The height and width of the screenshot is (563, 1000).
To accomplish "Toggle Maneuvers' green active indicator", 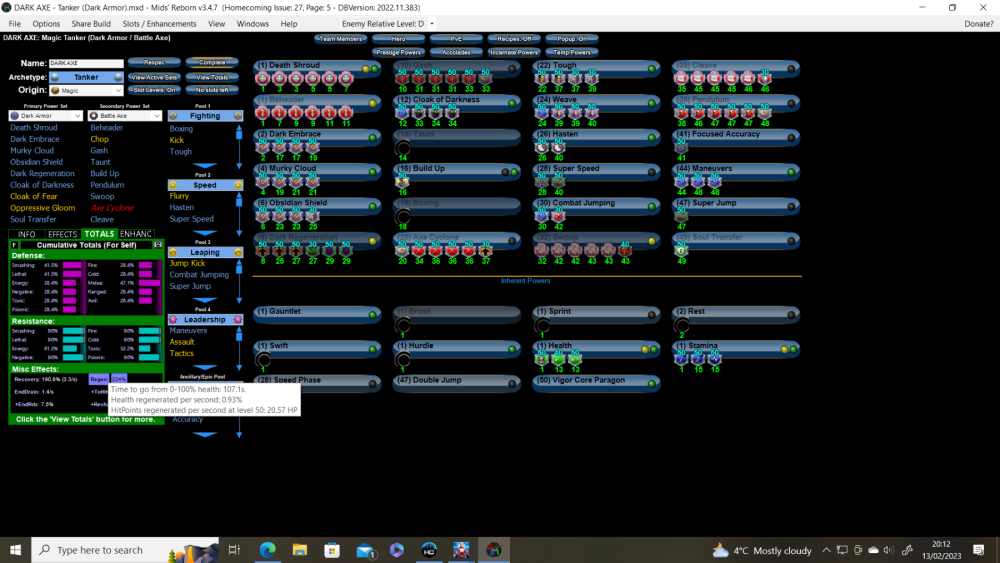I will coord(791,172).
